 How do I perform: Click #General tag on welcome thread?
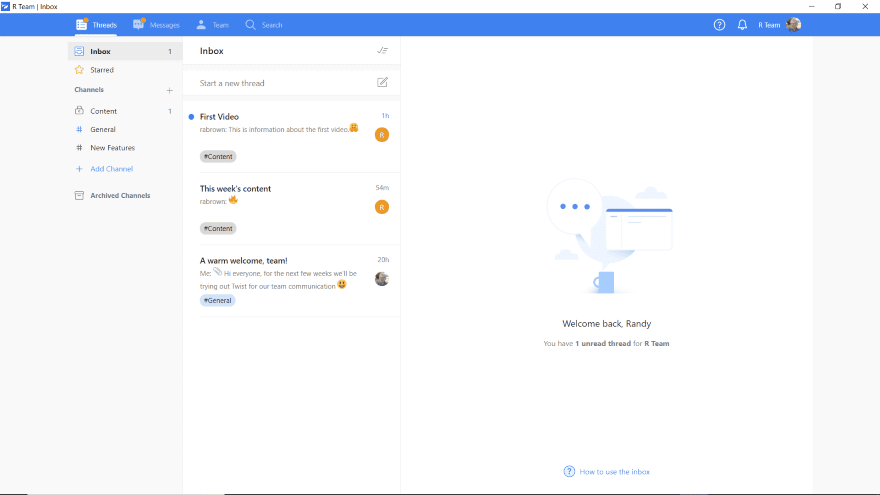tap(217, 300)
